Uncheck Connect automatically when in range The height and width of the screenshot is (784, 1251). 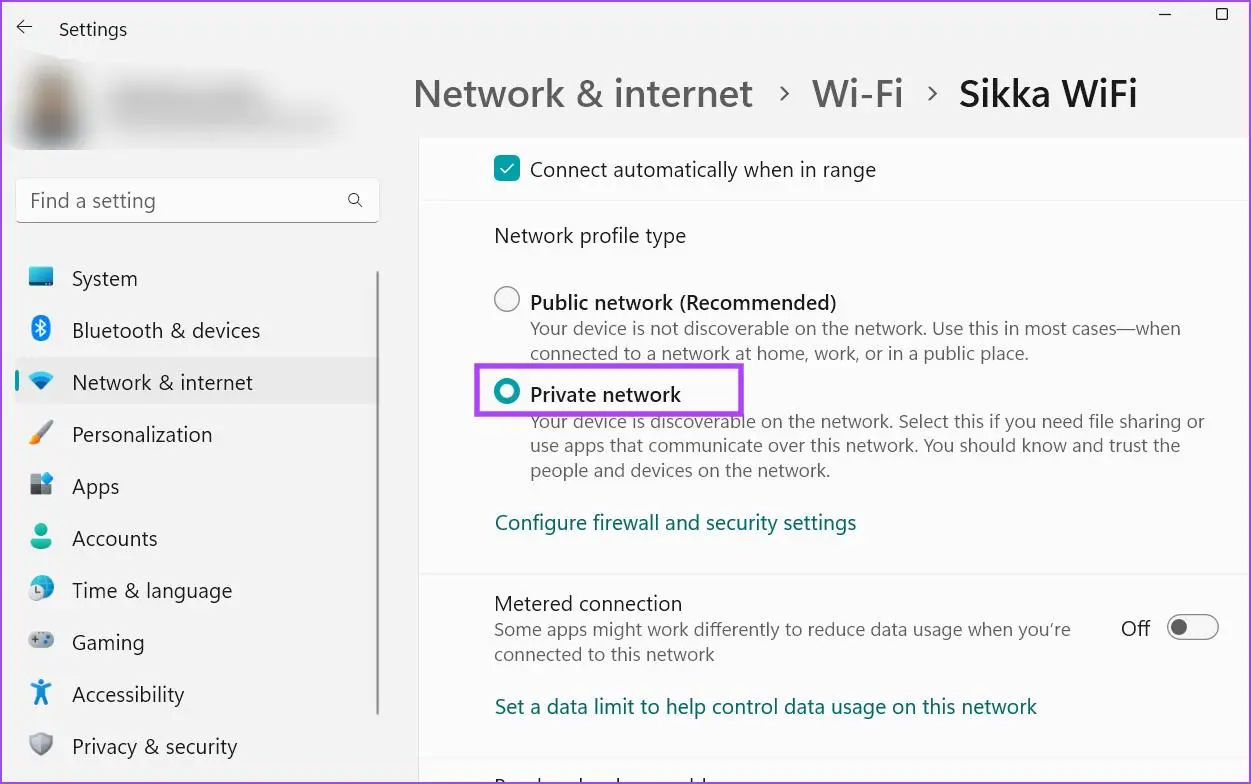click(507, 168)
